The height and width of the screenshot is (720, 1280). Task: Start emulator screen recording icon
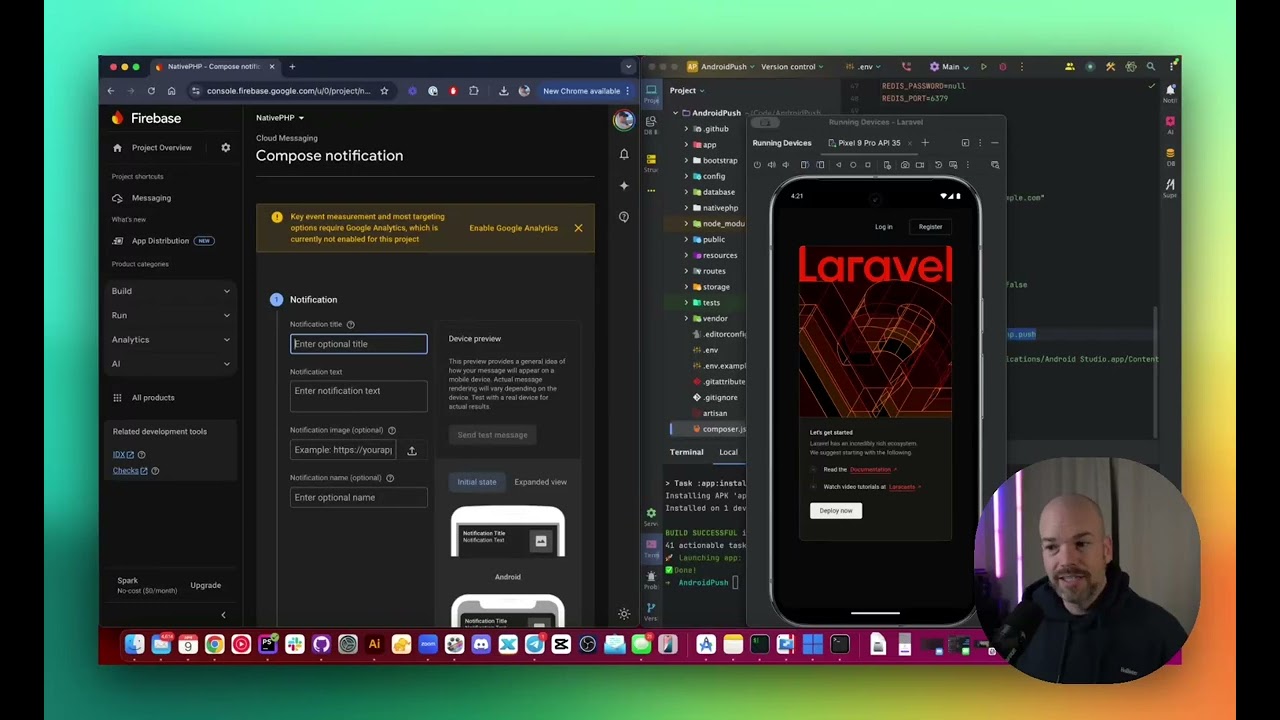(x=920, y=165)
